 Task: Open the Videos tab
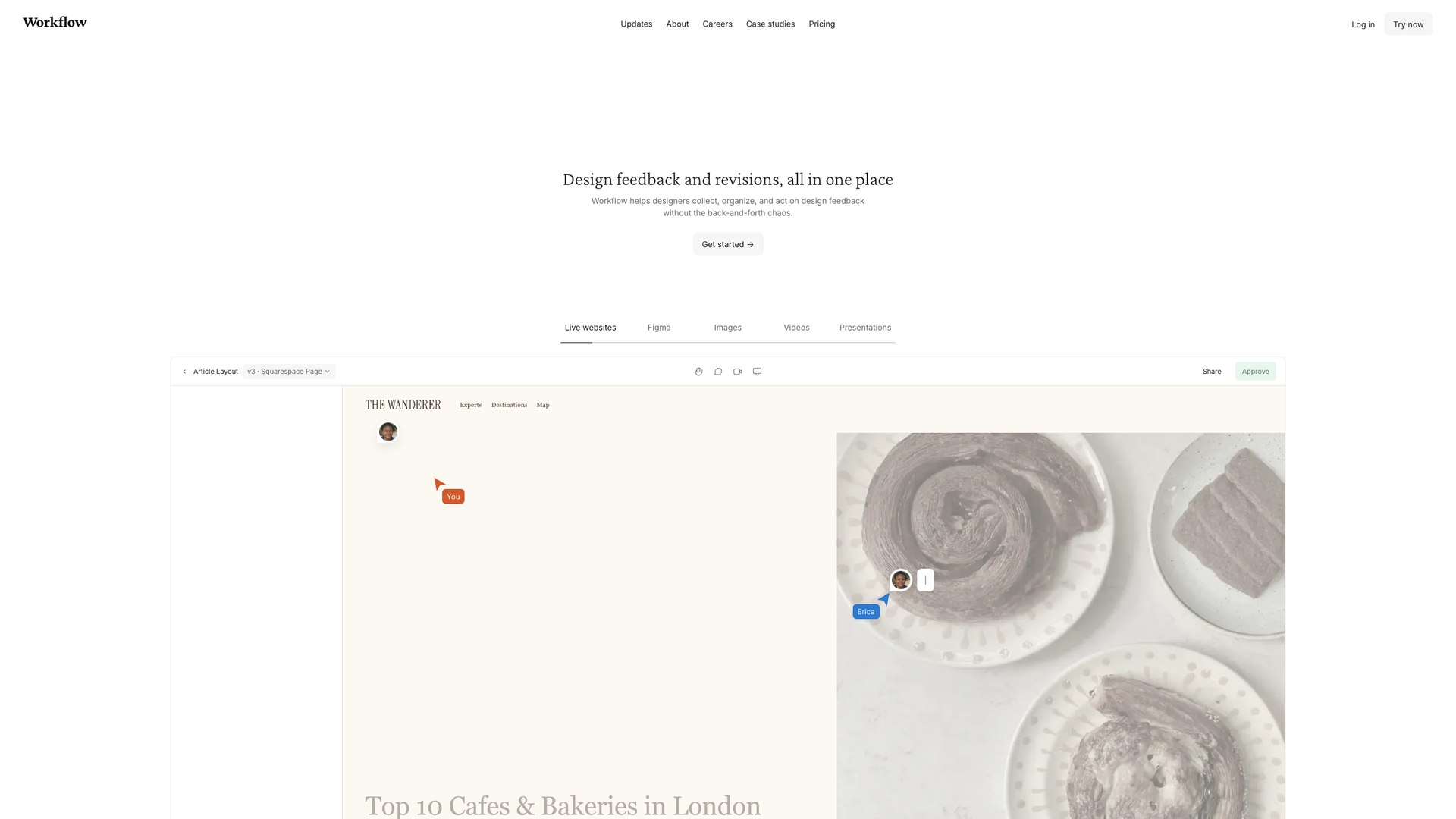coord(796,328)
